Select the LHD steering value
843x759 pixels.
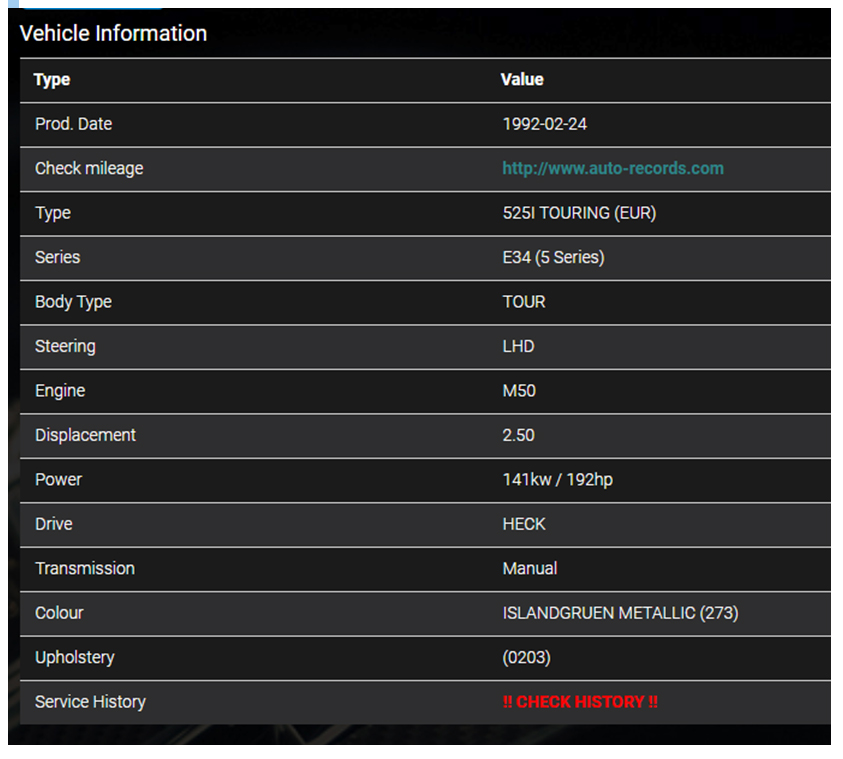pos(518,346)
